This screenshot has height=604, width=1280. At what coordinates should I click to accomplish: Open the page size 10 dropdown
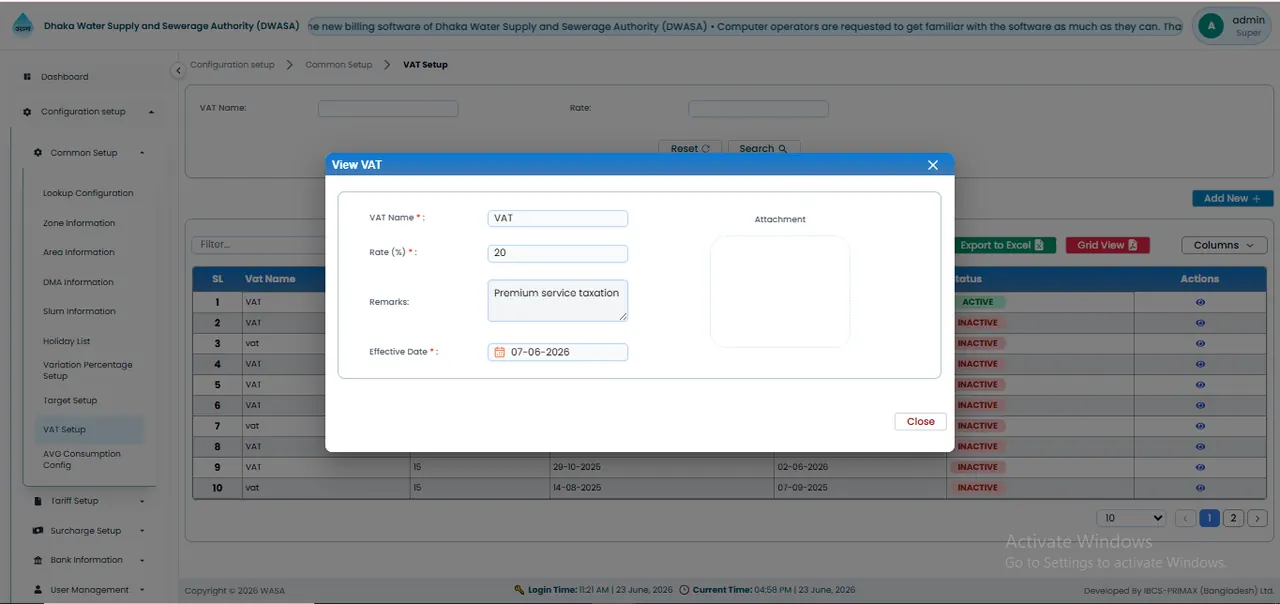tap(1132, 518)
